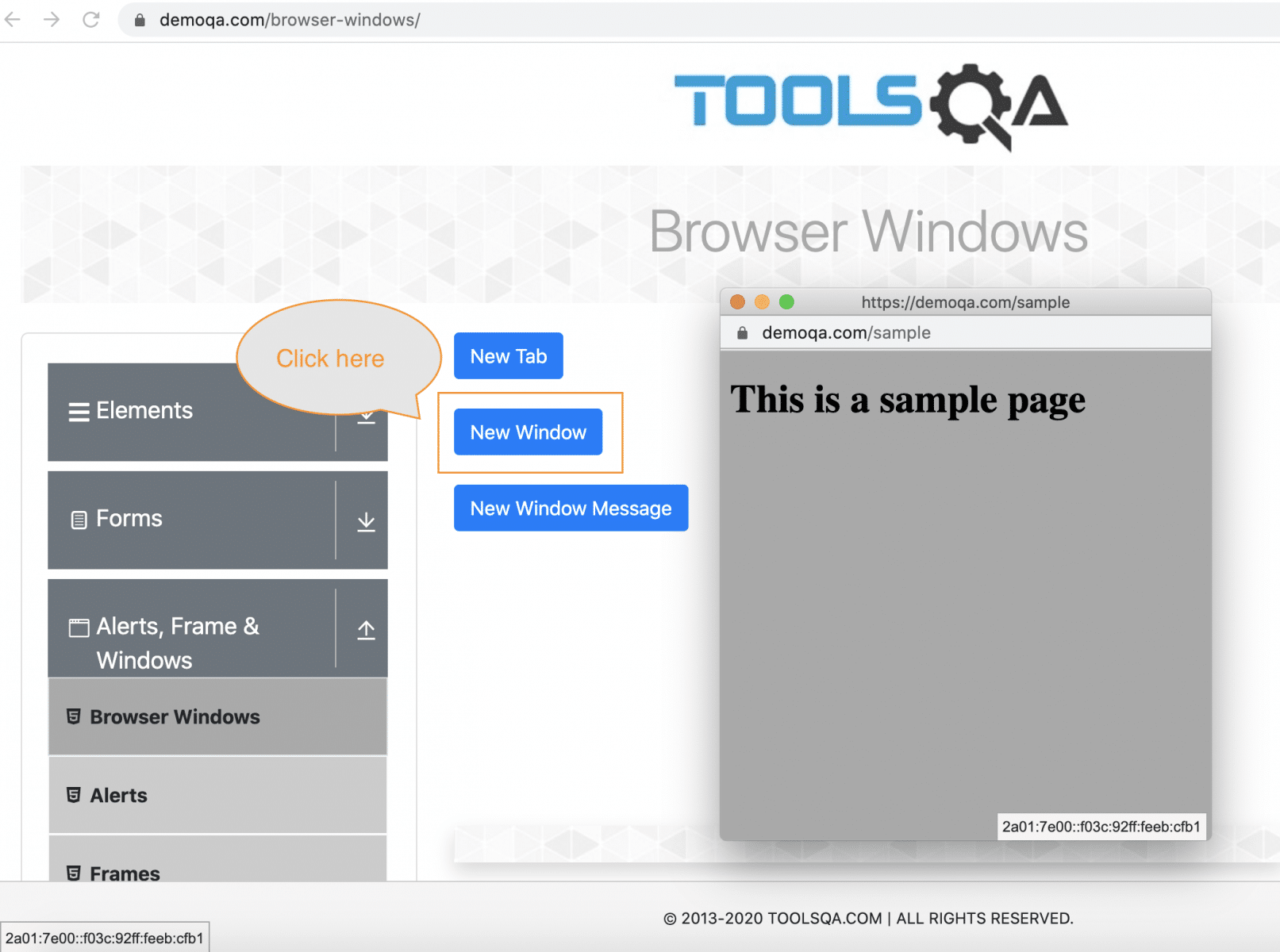
Task: Click the back navigation arrow
Action: click(x=13, y=19)
